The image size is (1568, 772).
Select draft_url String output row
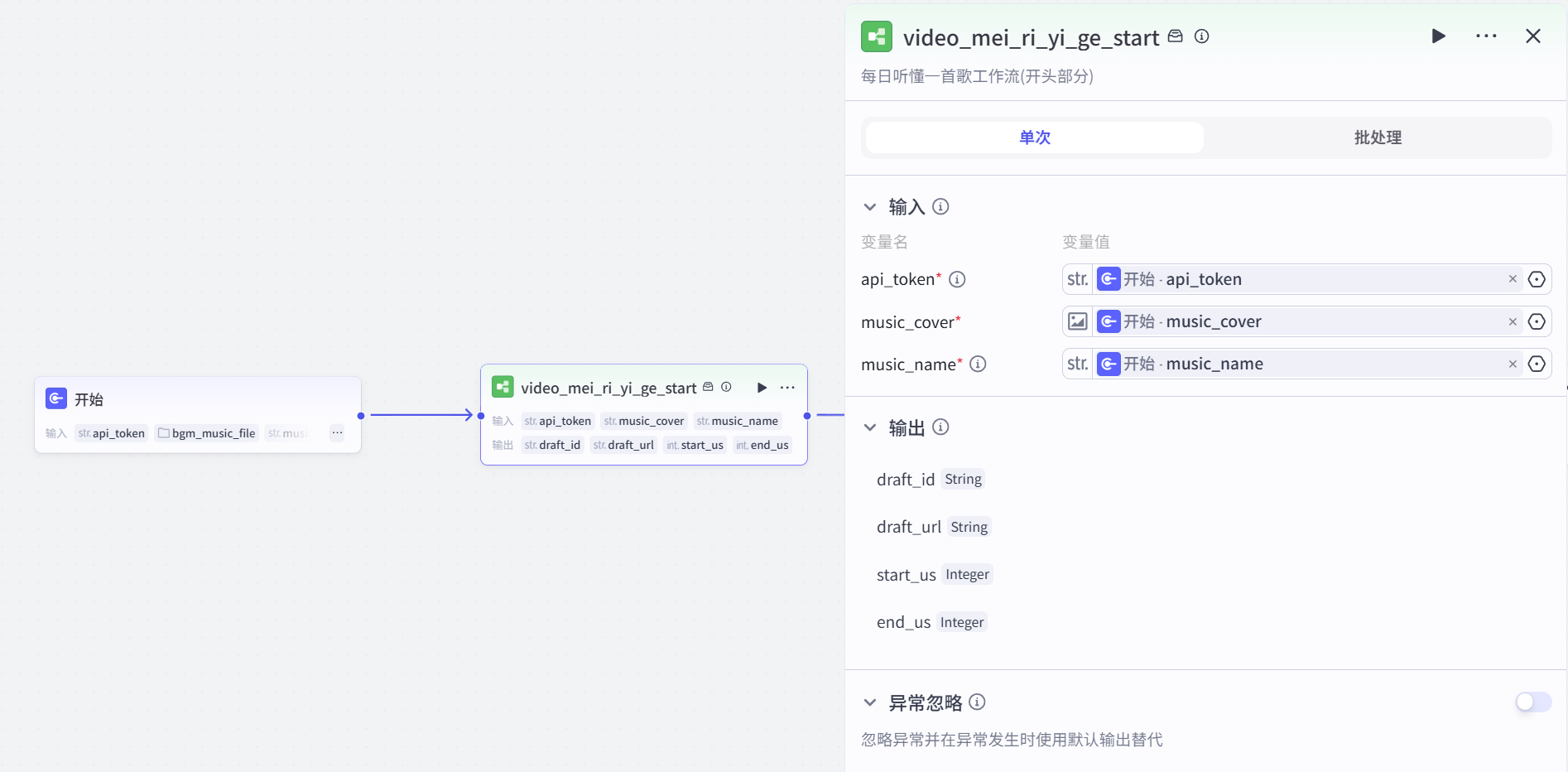934,527
